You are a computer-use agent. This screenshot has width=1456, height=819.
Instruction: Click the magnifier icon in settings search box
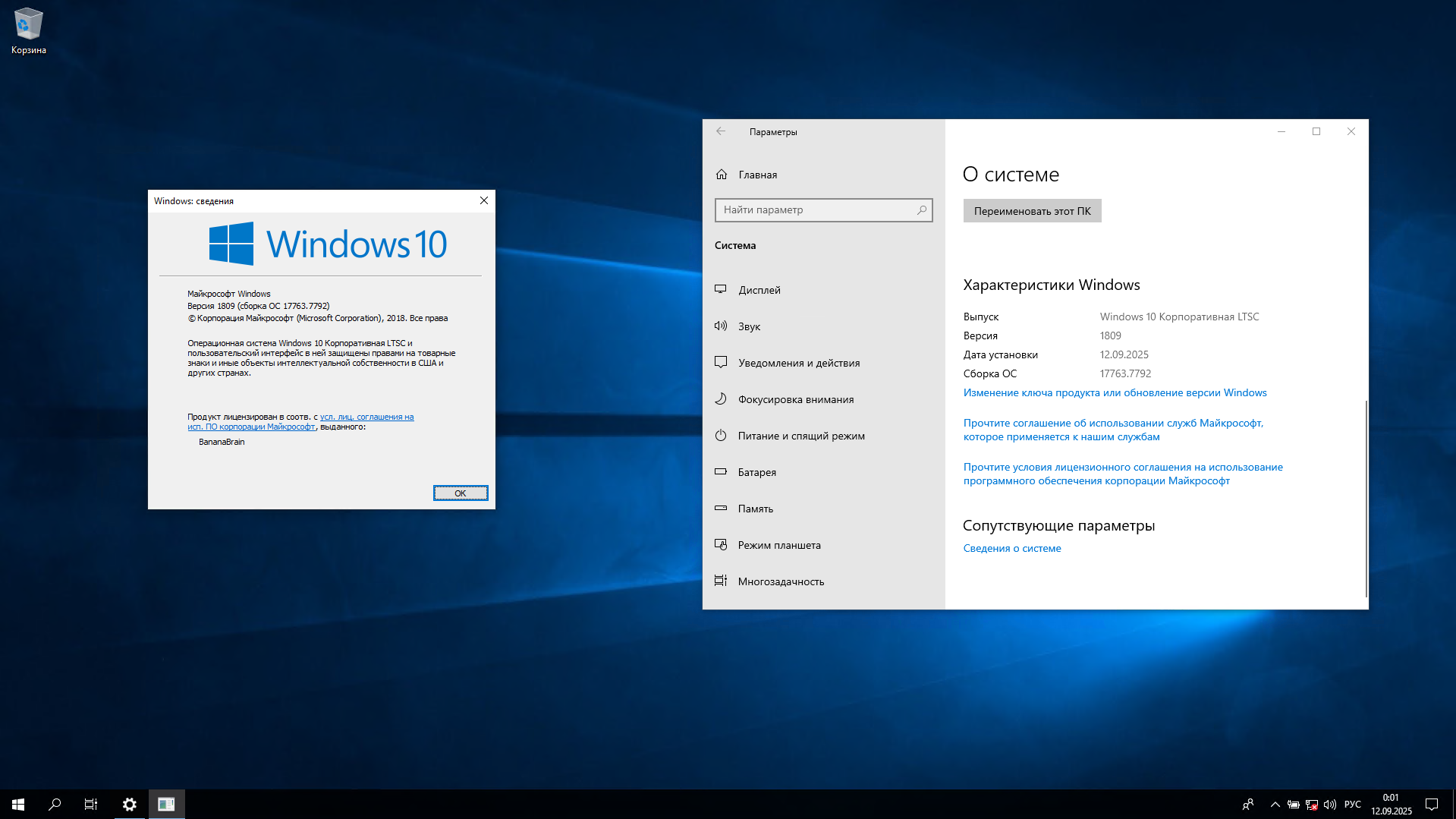click(922, 210)
